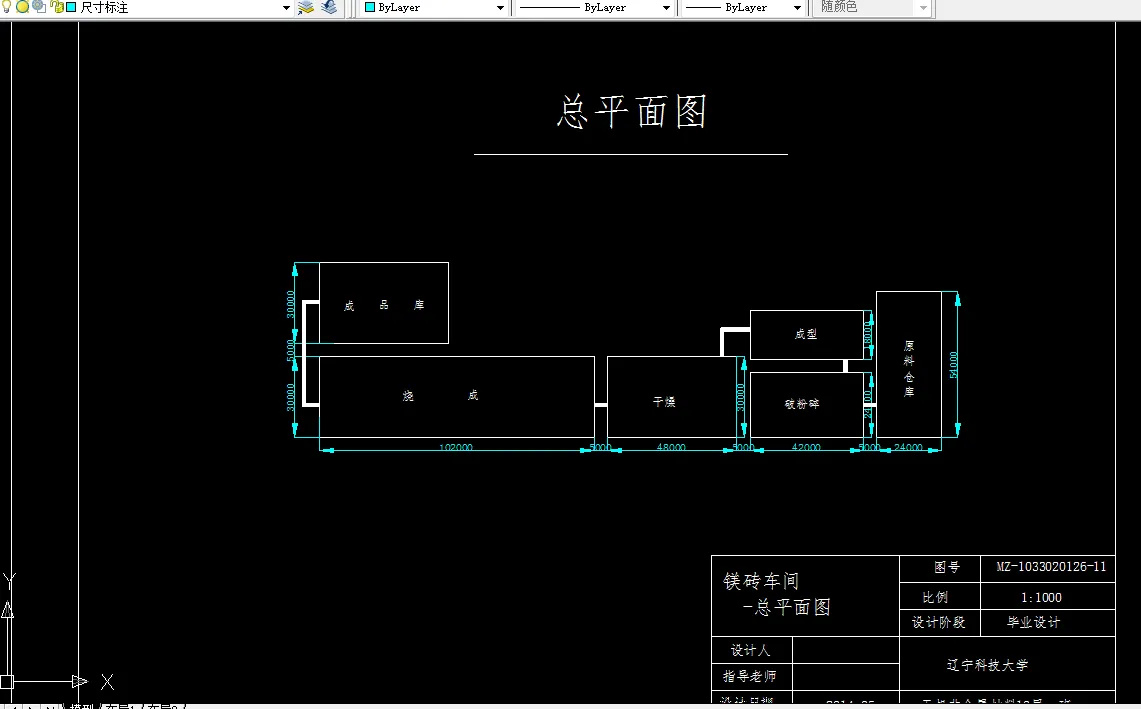The width and height of the screenshot is (1141, 709).
Task: Click the cyan layer color swatch
Action: click(72, 8)
